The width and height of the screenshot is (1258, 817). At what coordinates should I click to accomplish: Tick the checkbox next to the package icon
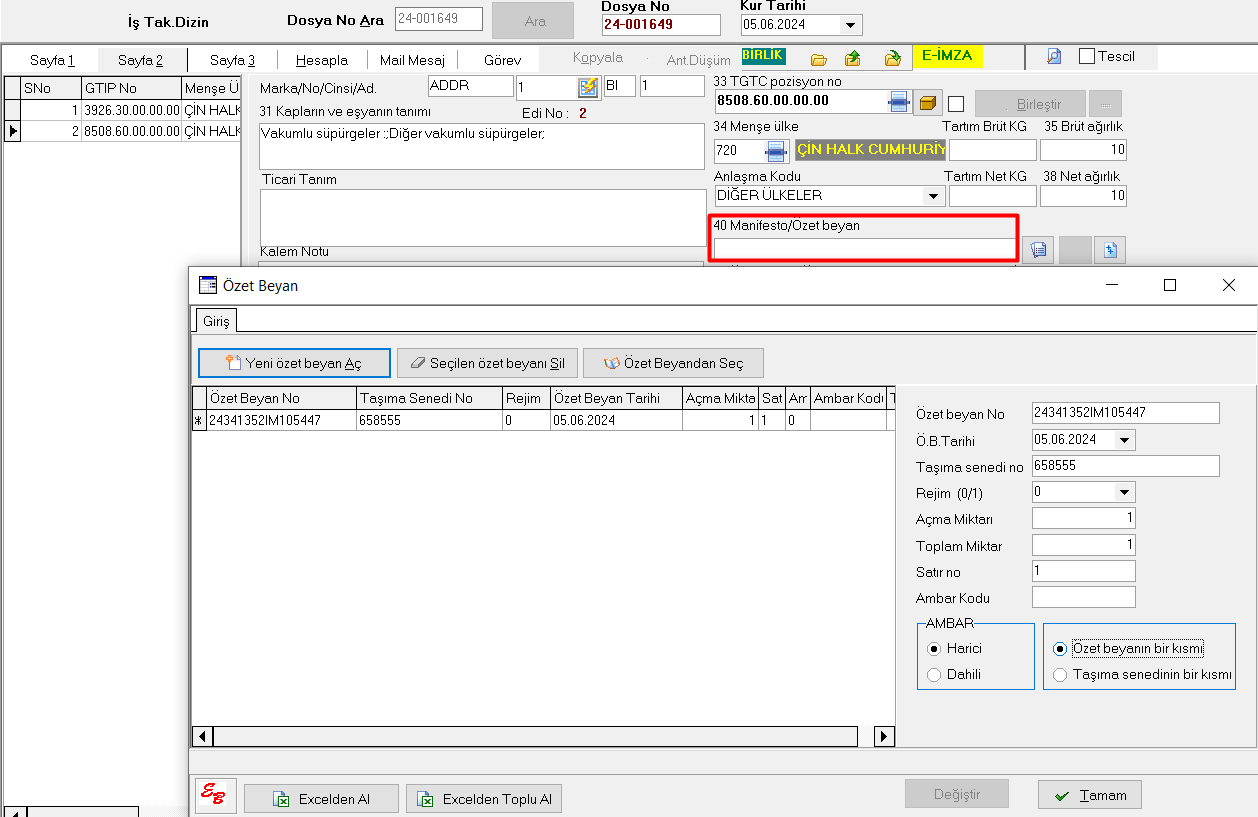tap(956, 103)
